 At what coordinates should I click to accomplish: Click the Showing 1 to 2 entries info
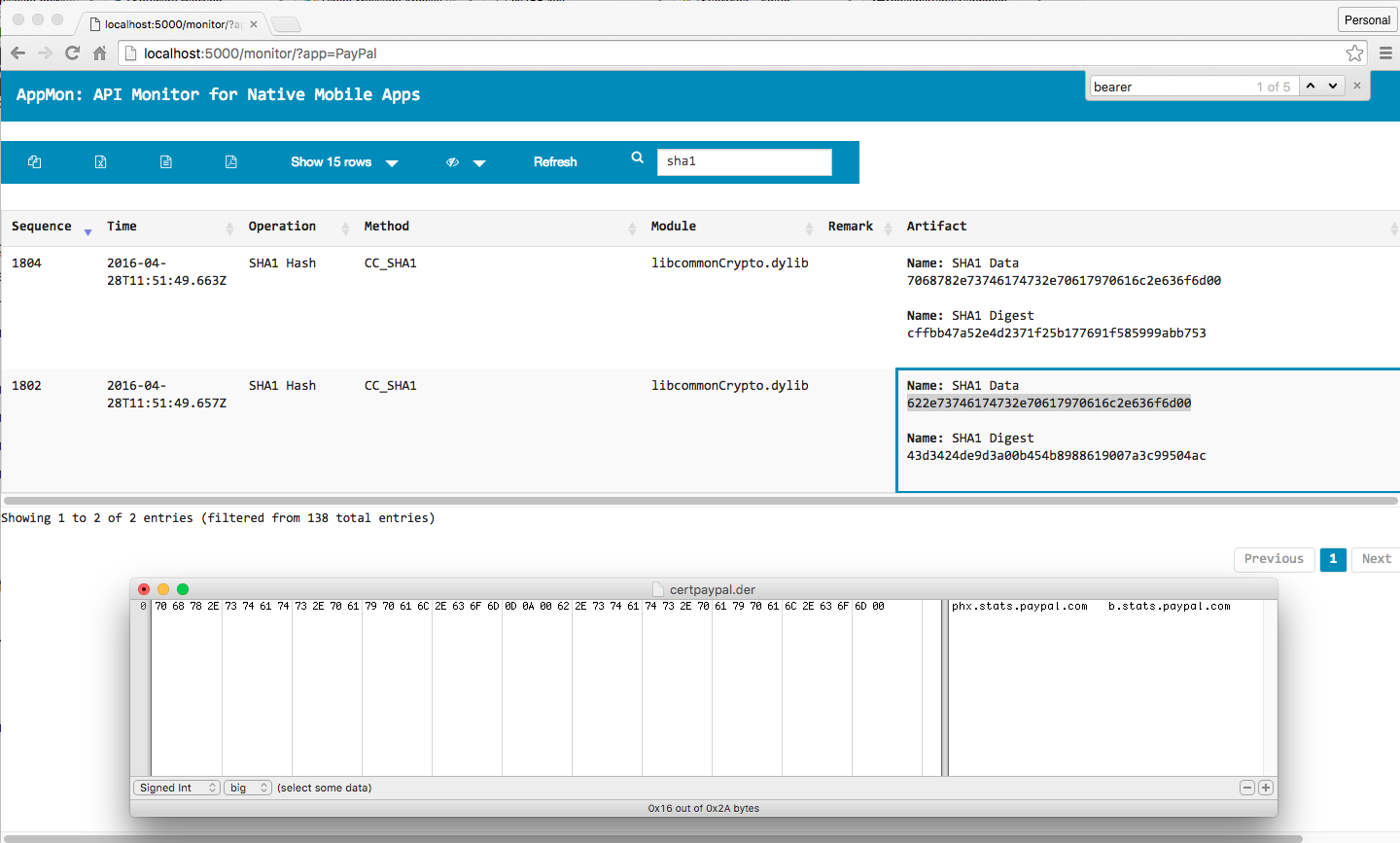pyautogui.click(x=218, y=518)
